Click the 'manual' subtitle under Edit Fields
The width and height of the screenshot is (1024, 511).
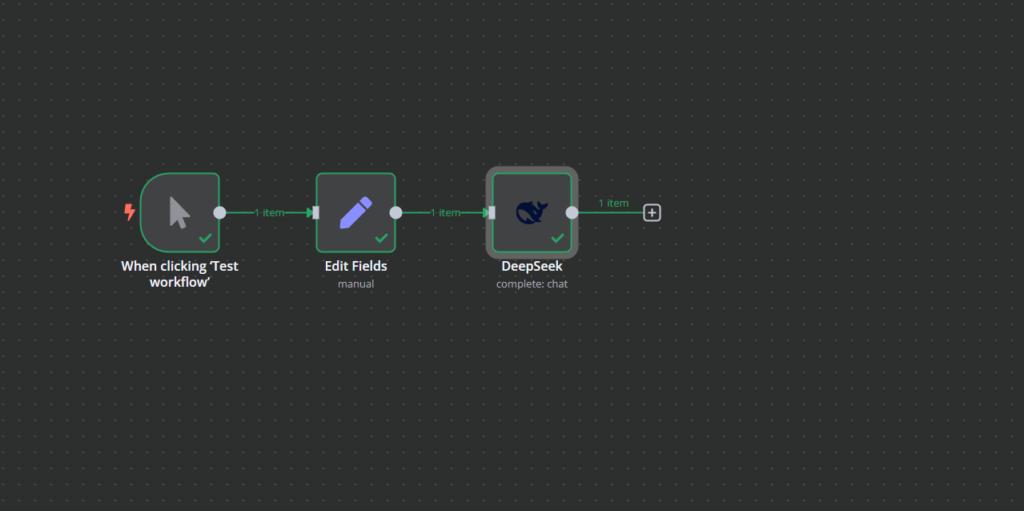click(356, 284)
